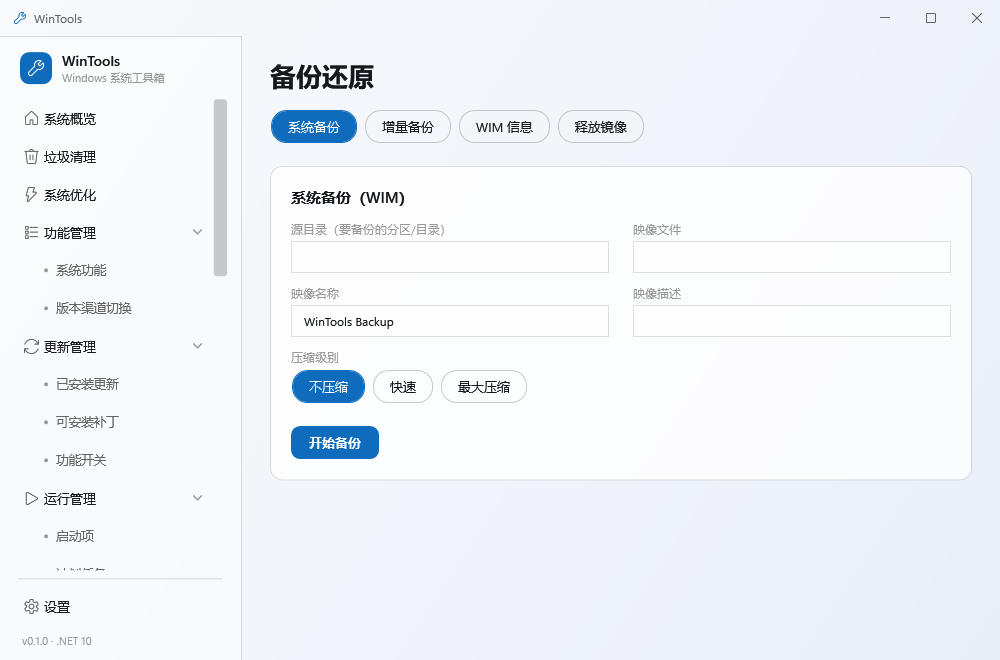Collapse the 运行管理 section chevron
The image size is (1000, 660).
click(x=198, y=498)
